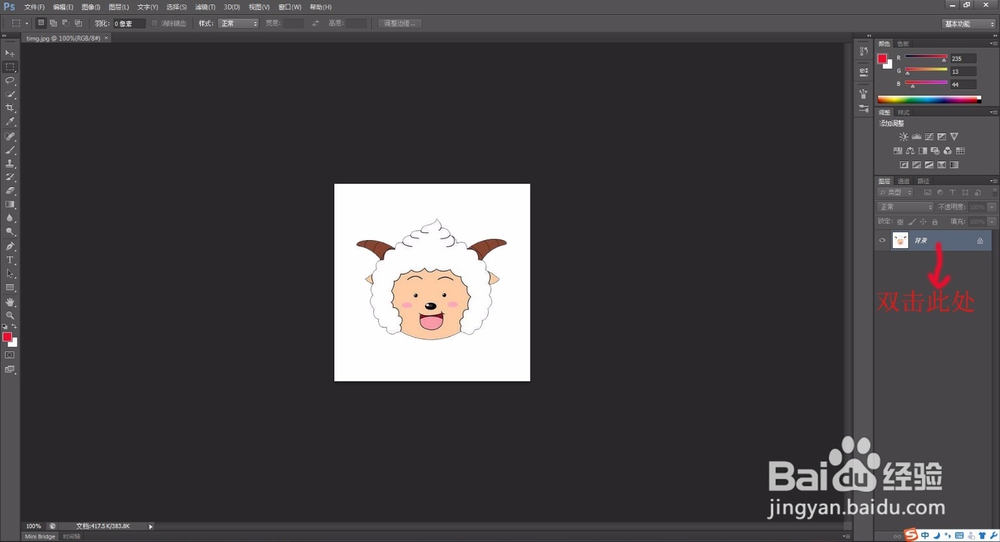
Task: Select the Zoom tool
Action: pyautogui.click(x=10, y=315)
